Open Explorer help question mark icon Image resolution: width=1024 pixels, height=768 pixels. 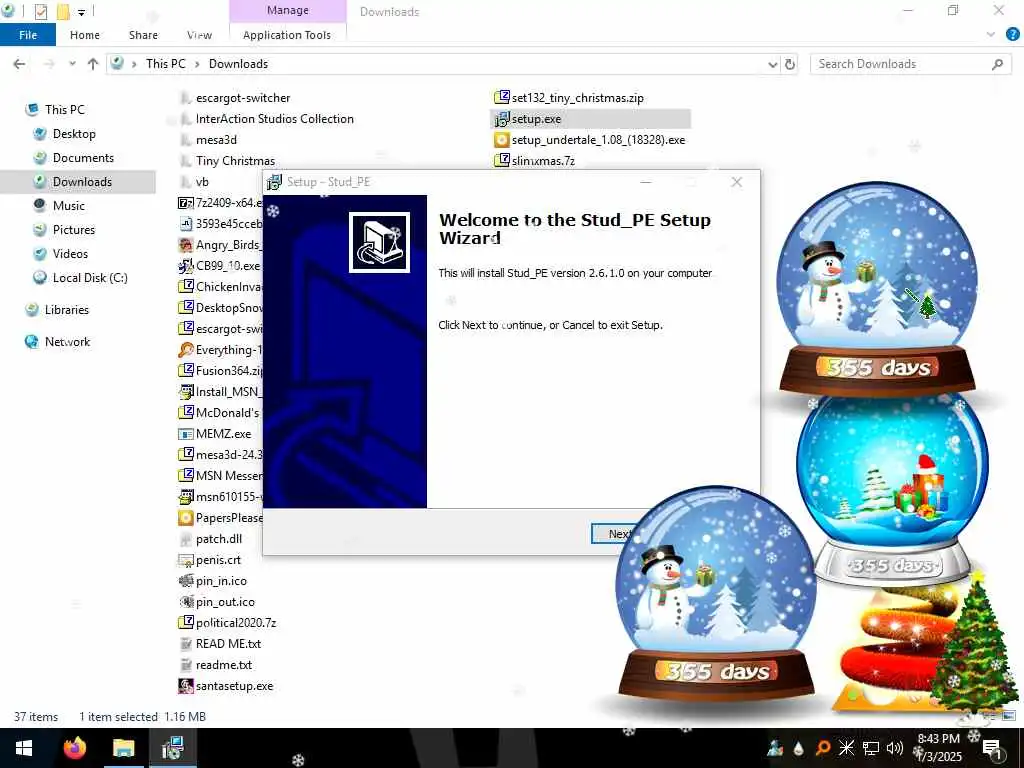coord(1012,35)
